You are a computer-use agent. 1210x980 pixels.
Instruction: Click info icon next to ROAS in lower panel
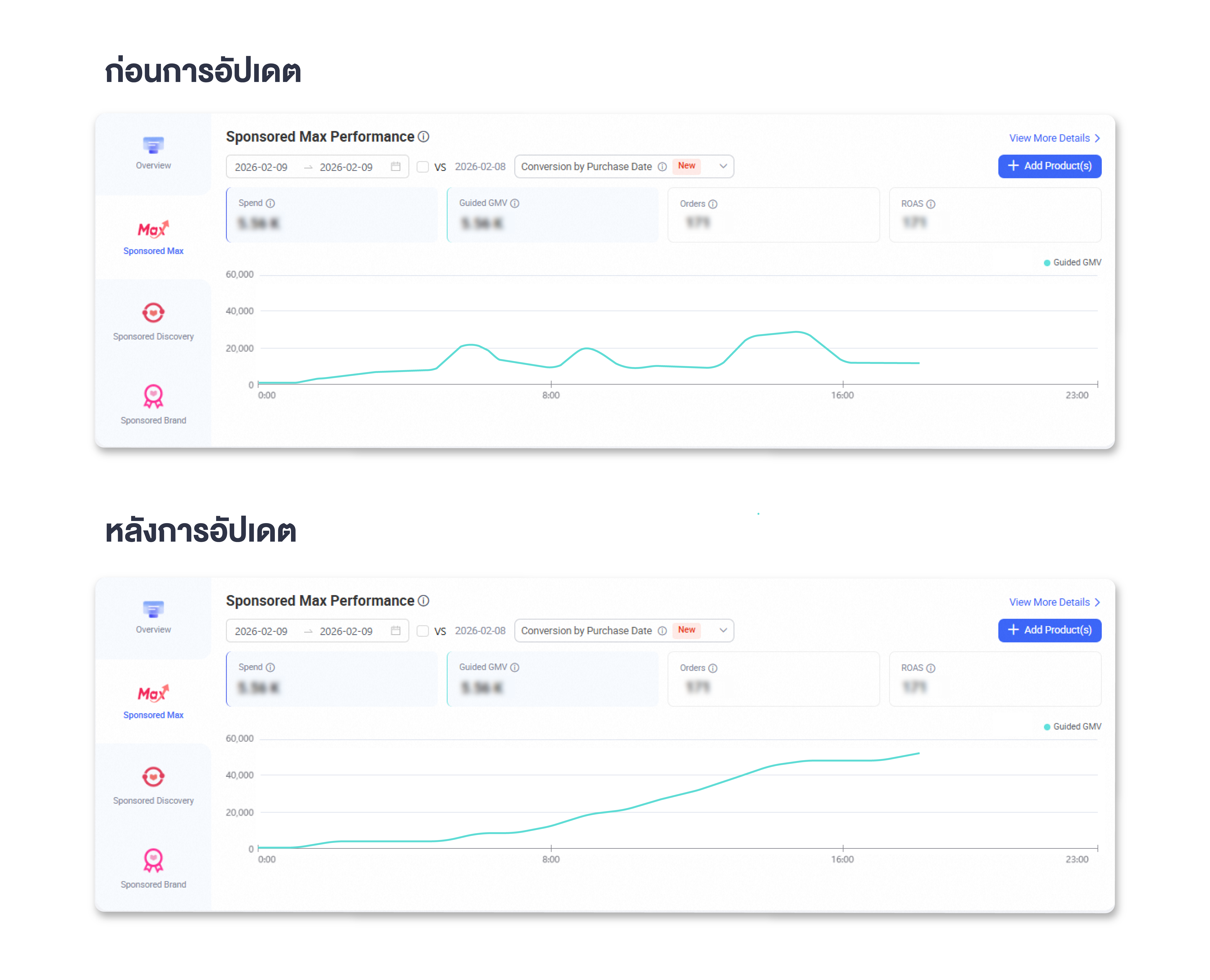(931, 668)
